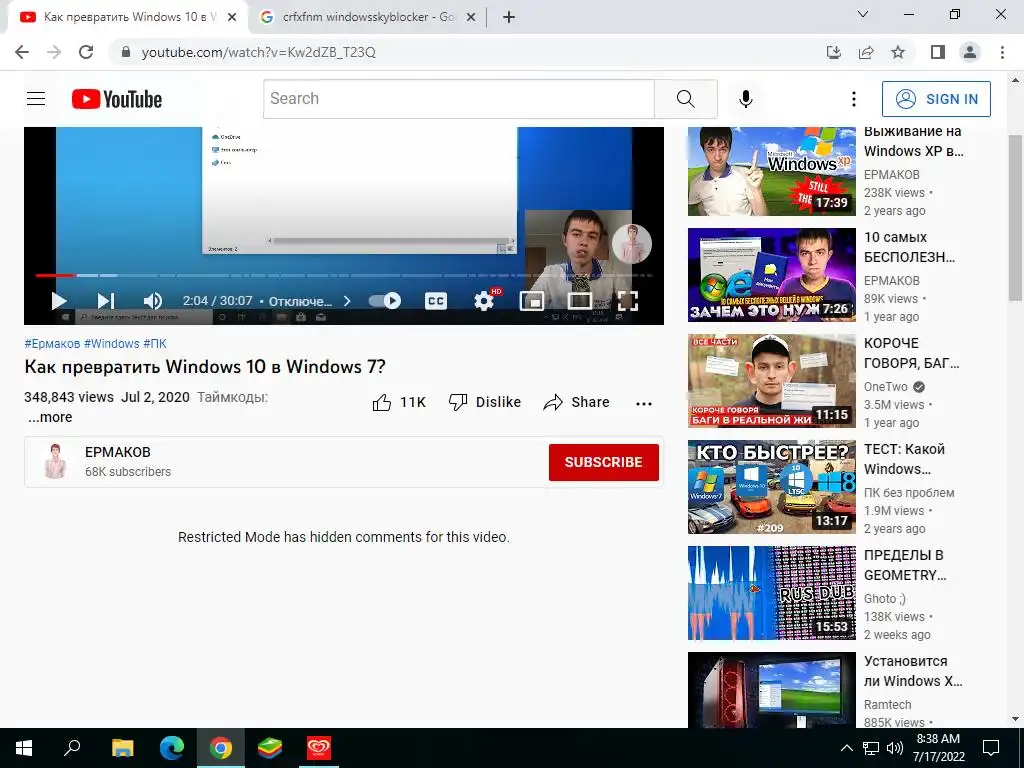
Task: Open more actions ellipsis under video
Action: pos(644,404)
